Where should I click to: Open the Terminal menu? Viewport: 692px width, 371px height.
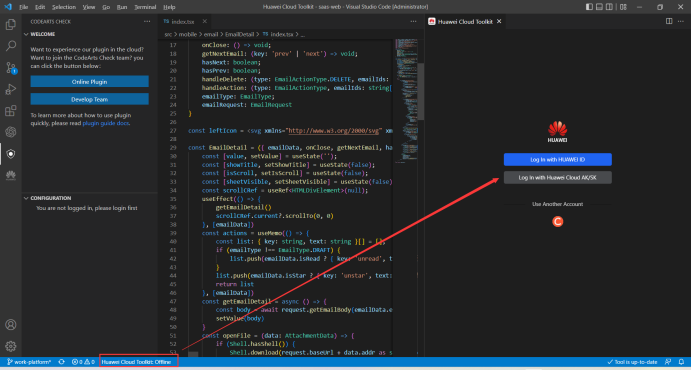pyautogui.click(x=145, y=7)
